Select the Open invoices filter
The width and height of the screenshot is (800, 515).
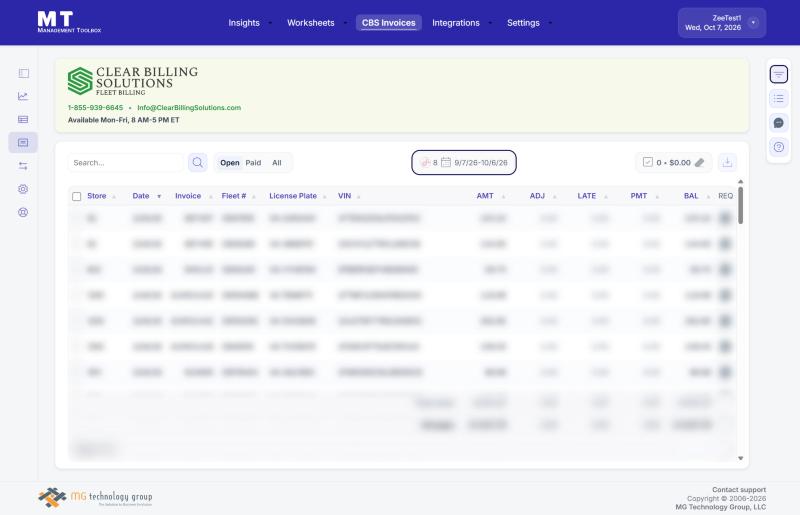point(230,163)
